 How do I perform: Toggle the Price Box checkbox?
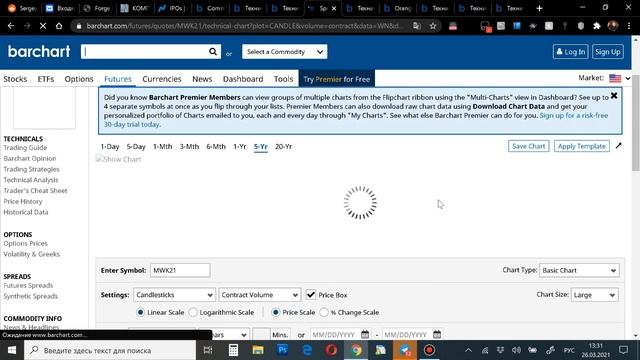coord(311,294)
